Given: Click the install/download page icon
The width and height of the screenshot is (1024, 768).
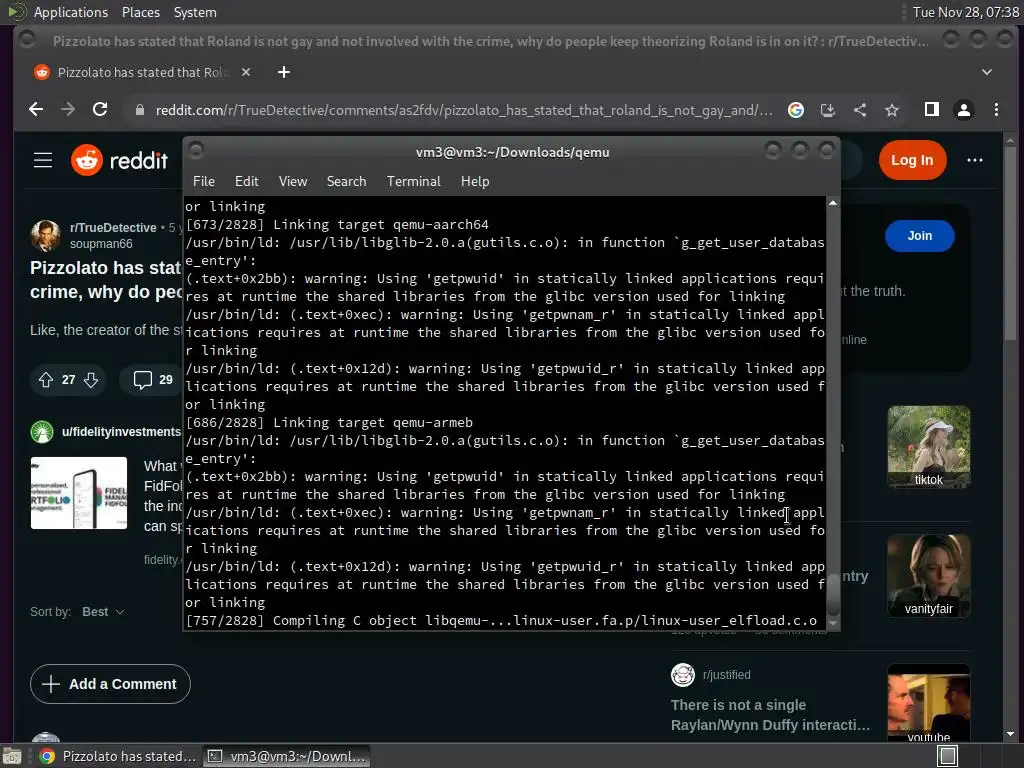Looking at the screenshot, I should tap(827, 110).
